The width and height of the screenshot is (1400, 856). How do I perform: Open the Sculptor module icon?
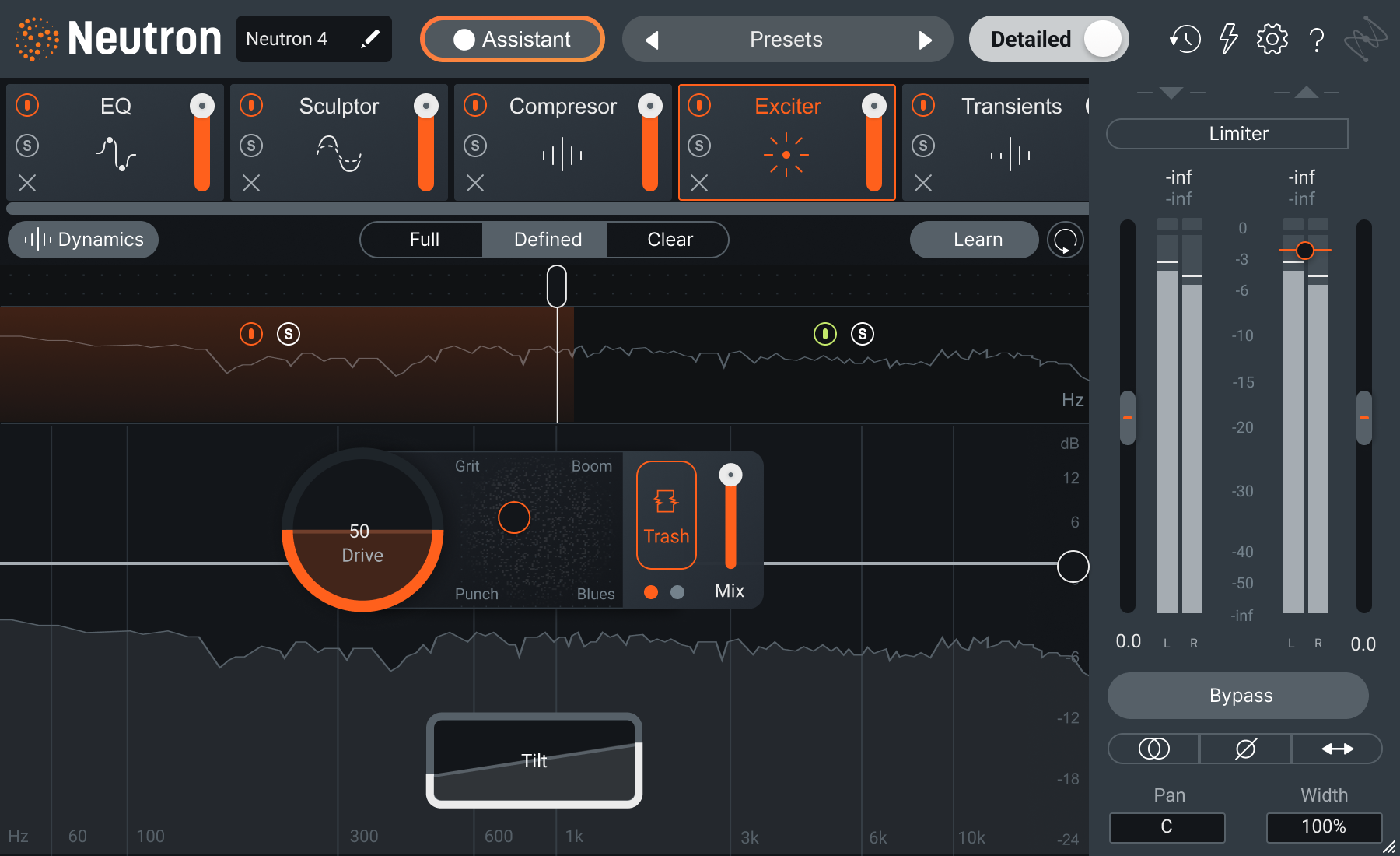339,153
